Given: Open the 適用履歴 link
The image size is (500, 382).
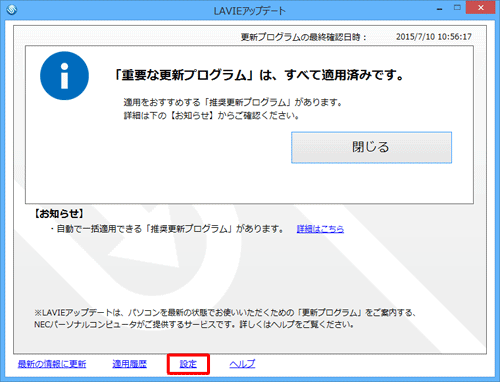Looking at the screenshot, I should [x=129, y=364].
